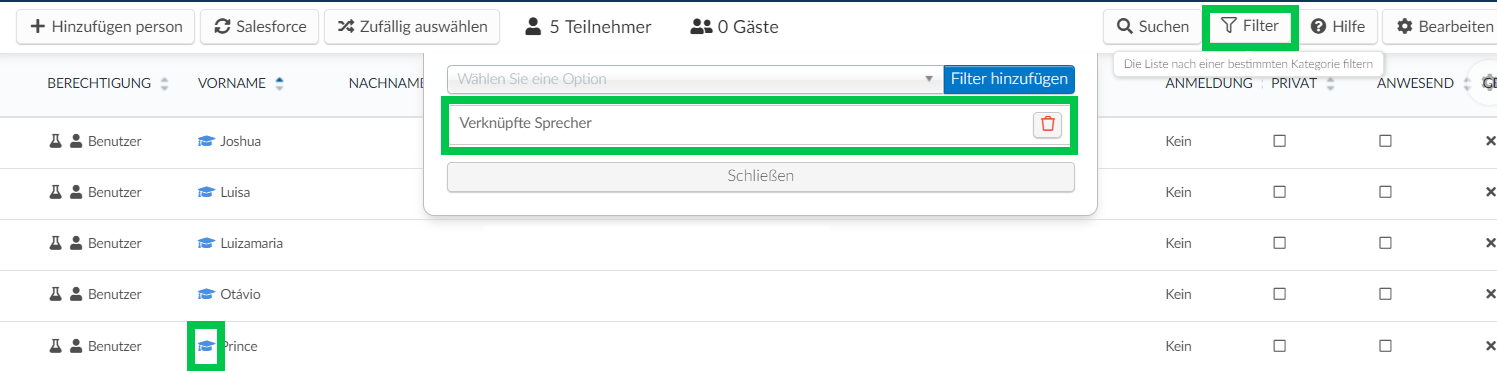Click the graduation cap icon next to Joshua

207,141
